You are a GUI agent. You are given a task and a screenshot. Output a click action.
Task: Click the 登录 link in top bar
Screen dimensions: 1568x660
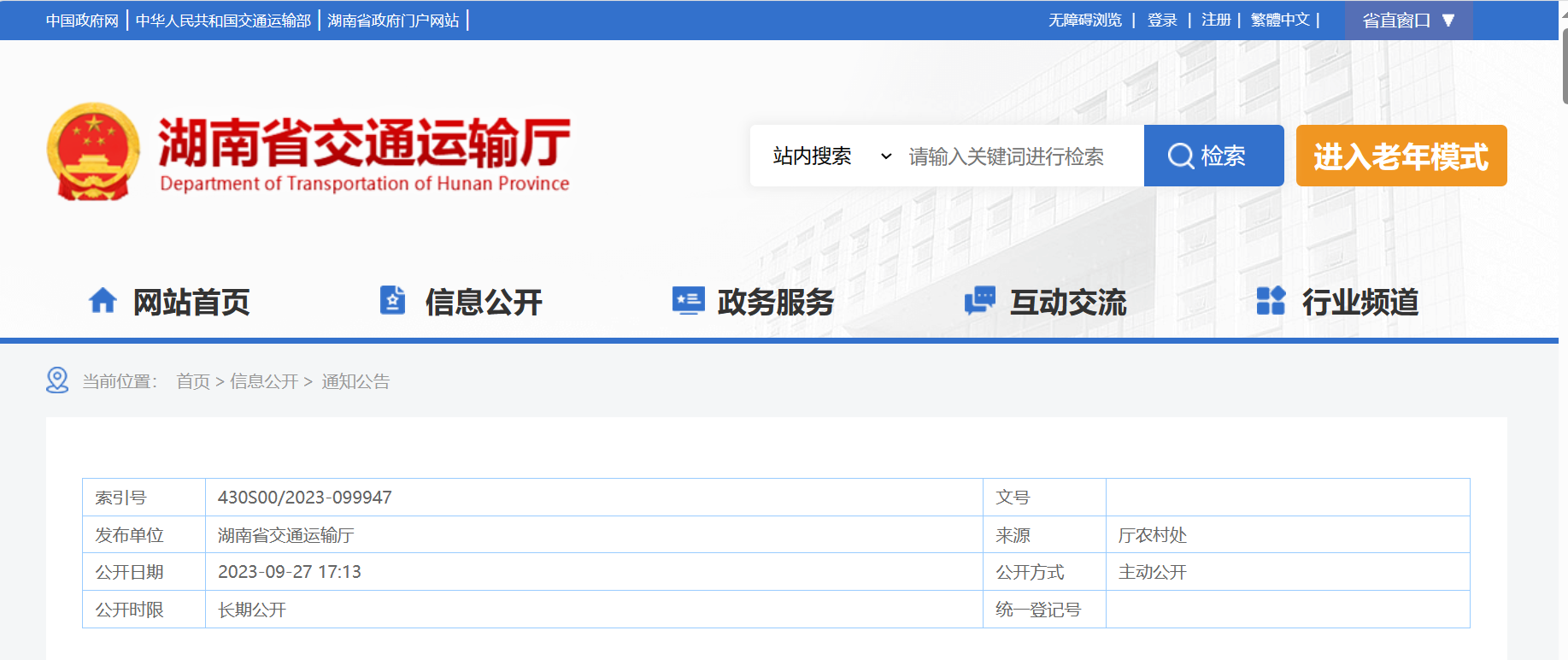pos(1162,21)
